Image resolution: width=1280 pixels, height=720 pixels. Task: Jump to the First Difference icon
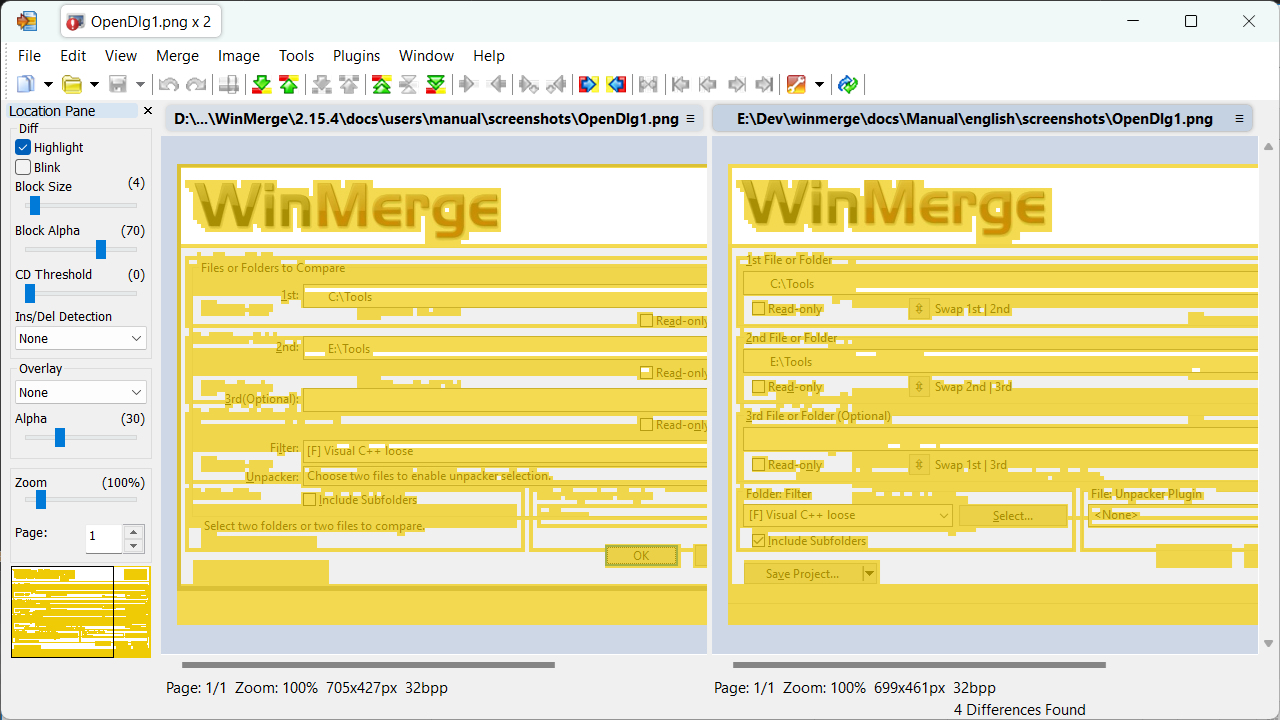pyautogui.click(x=381, y=85)
